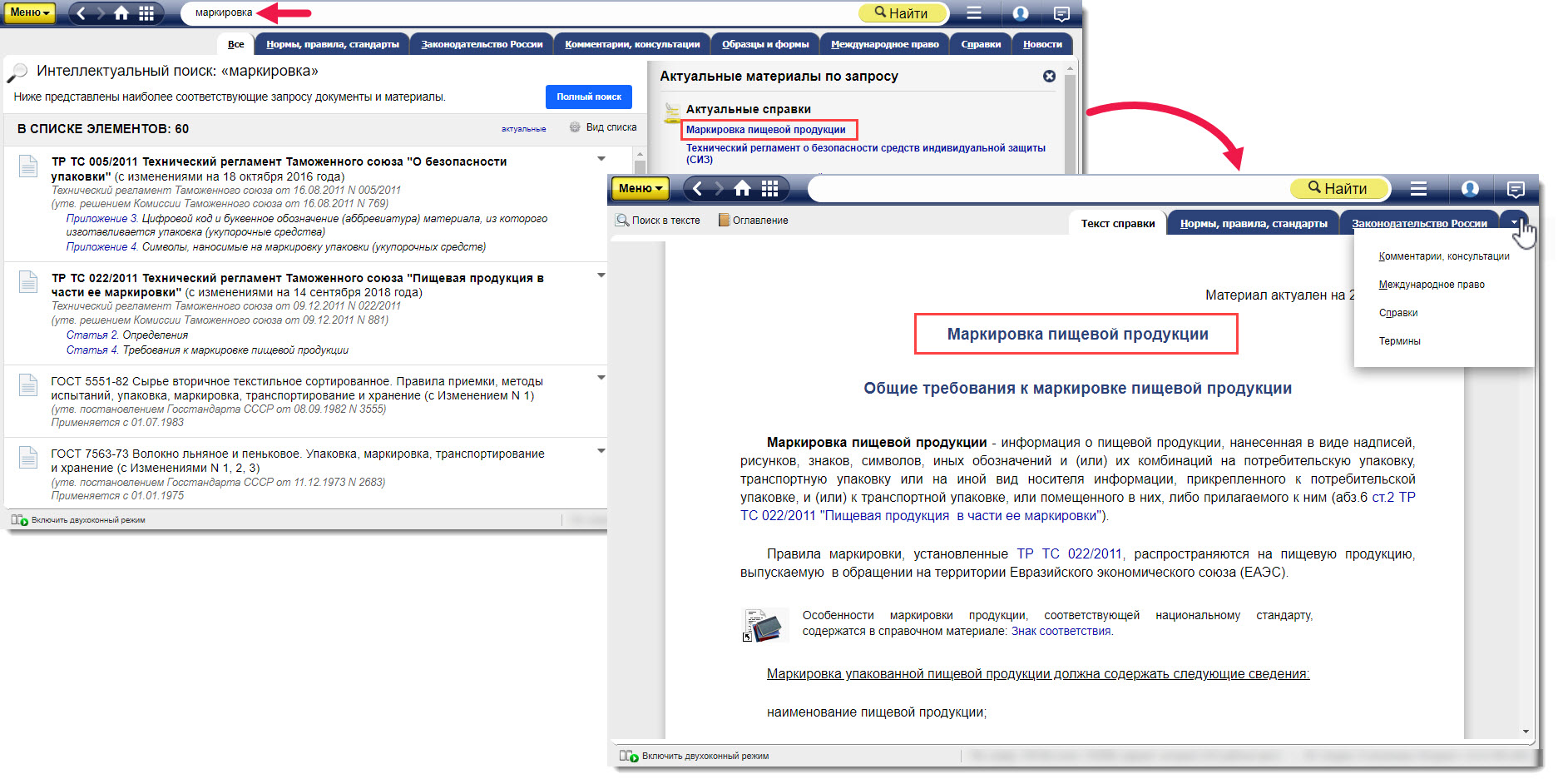Click the document icon of ТР ТС 022/2011

[x=28, y=282]
